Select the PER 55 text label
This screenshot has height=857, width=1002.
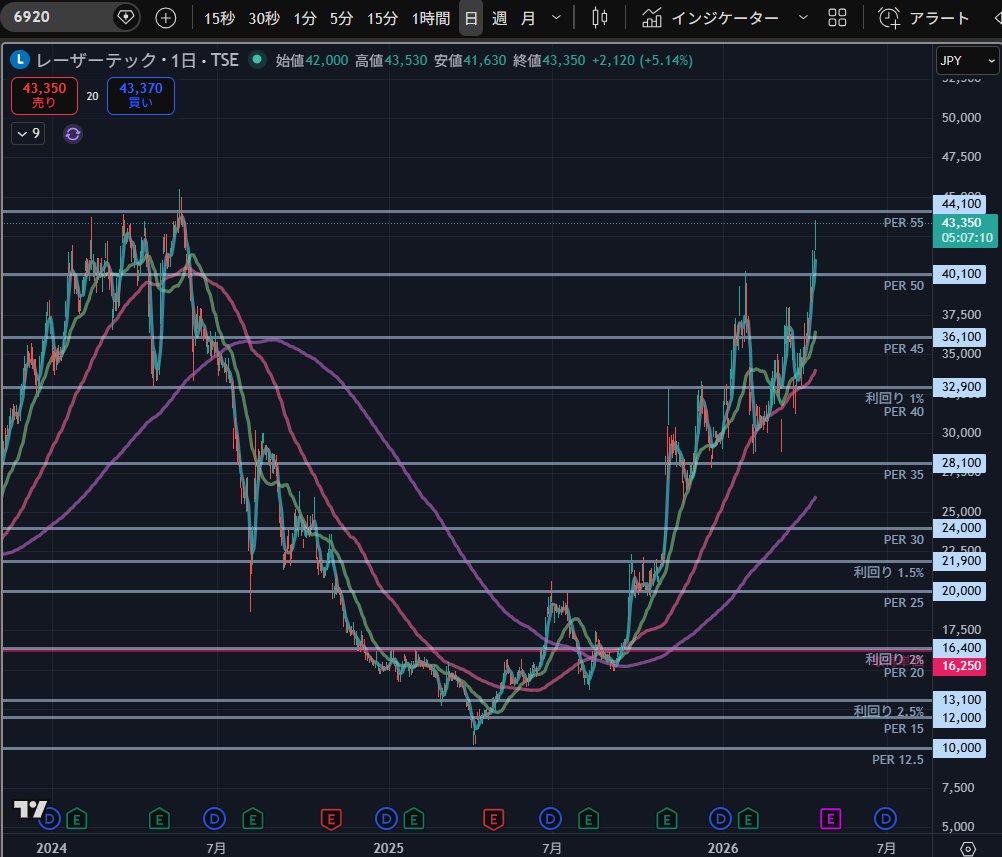(903, 222)
